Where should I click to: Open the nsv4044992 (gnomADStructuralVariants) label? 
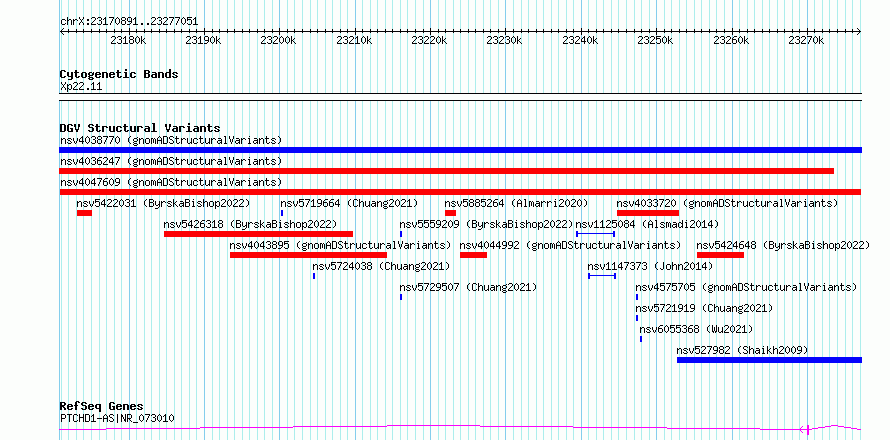[x=570, y=245]
